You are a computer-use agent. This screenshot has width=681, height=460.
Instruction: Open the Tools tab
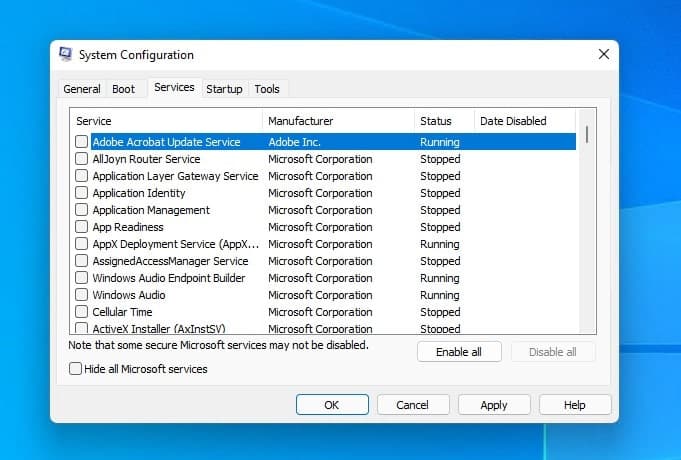pos(267,89)
